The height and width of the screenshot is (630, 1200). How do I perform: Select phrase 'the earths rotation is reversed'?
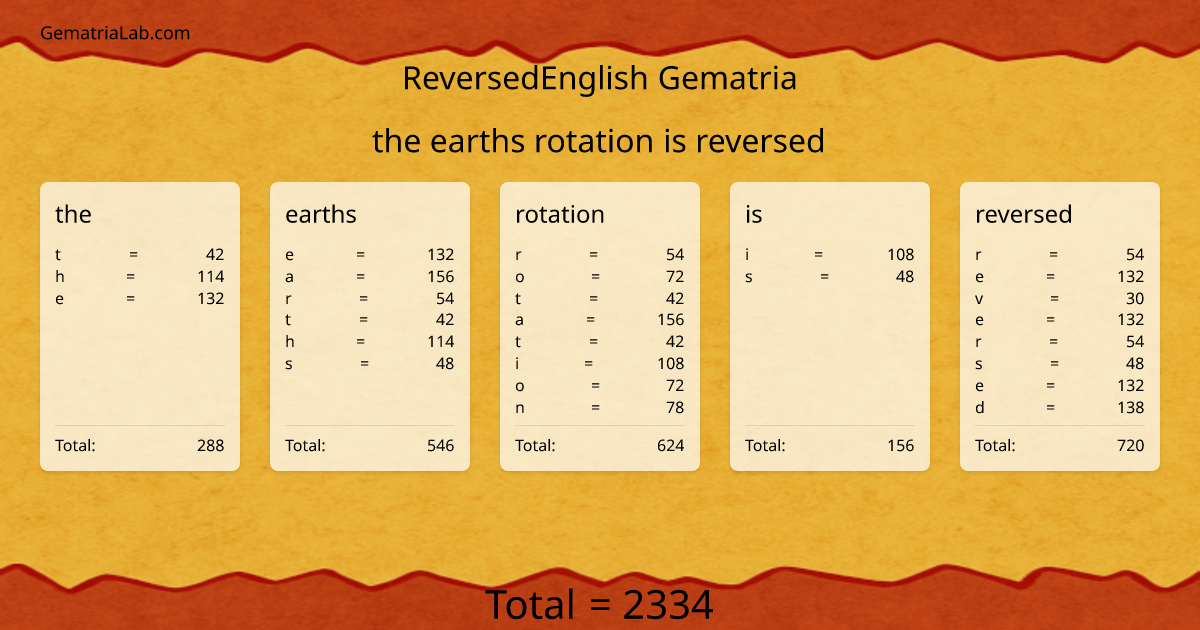(x=598, y=141)
